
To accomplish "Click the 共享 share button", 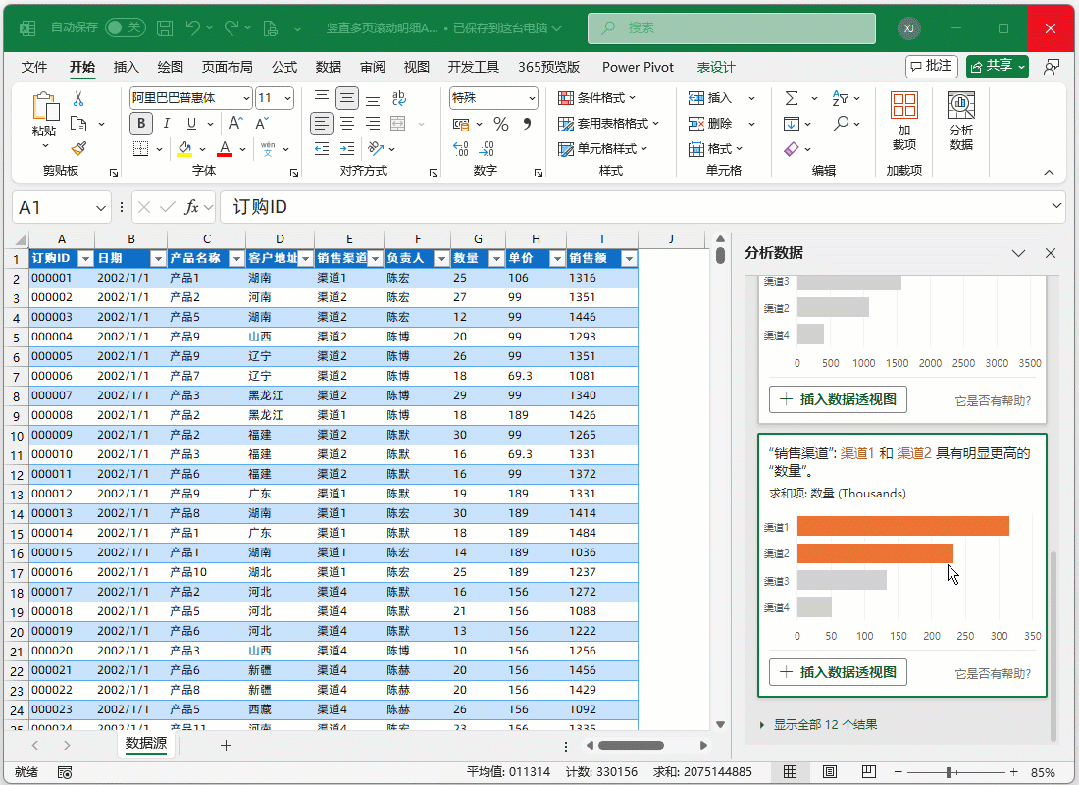I will point(997,66).
